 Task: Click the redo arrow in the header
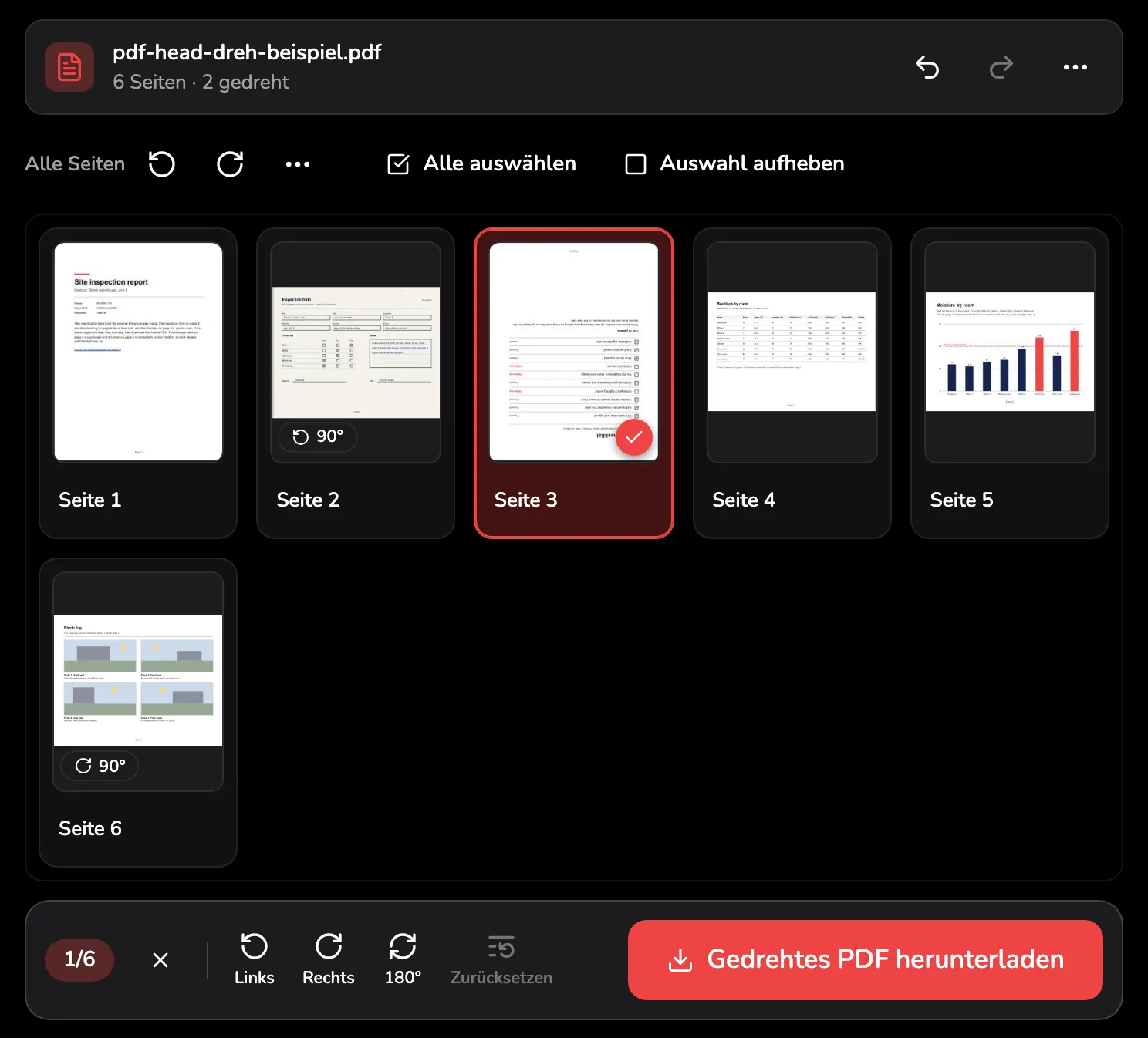coord(1001,67)
